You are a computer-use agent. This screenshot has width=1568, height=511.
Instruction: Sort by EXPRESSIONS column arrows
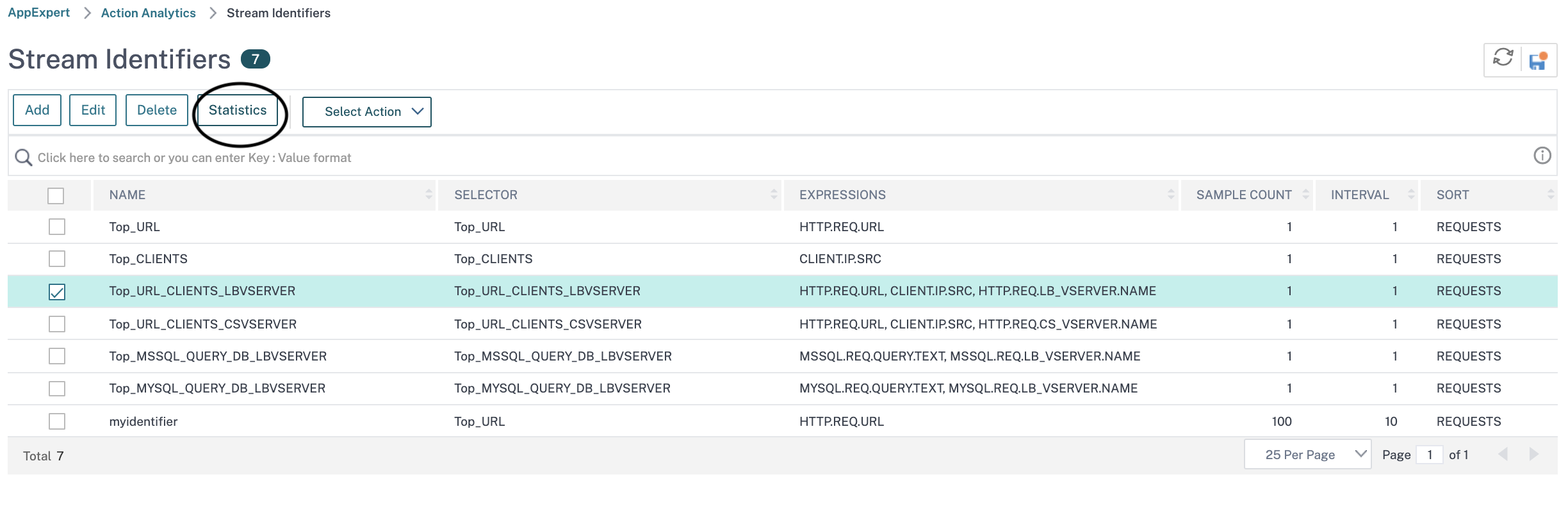click(1171, 195)
